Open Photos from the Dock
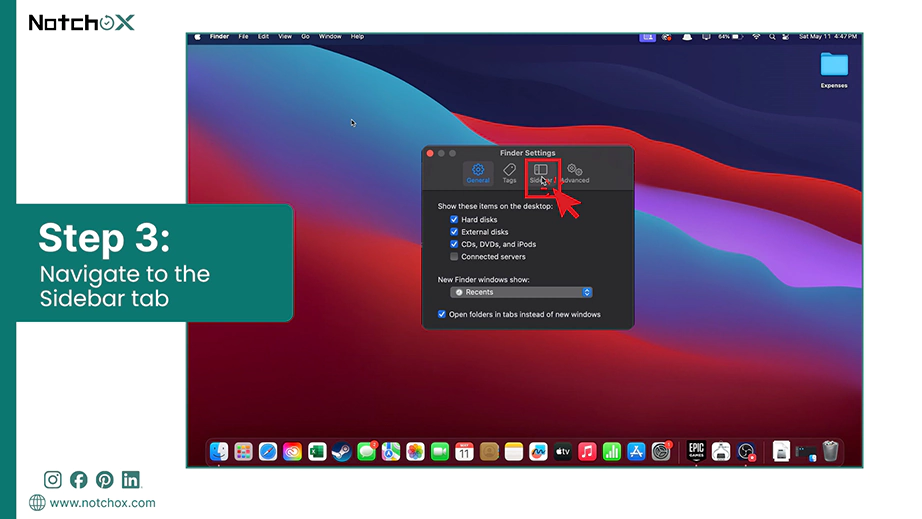Image resolution: width=922 pixels, height=519 pixels. (x=415, y=451)
